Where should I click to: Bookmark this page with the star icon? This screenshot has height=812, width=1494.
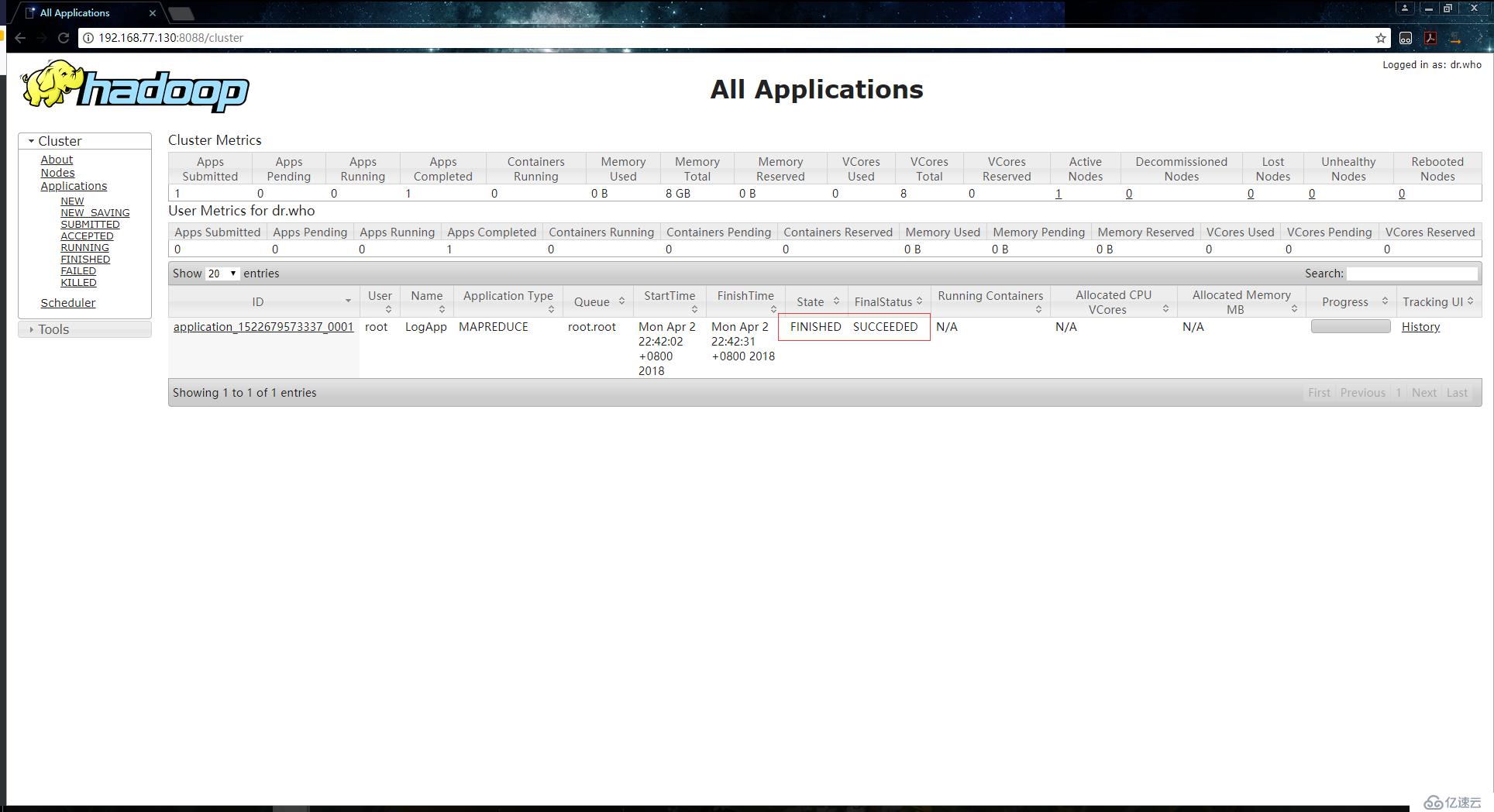(x=1381, y=38)
